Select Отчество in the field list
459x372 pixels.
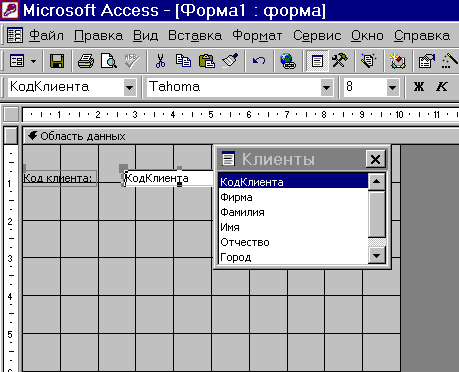click(x=293, y=242)
